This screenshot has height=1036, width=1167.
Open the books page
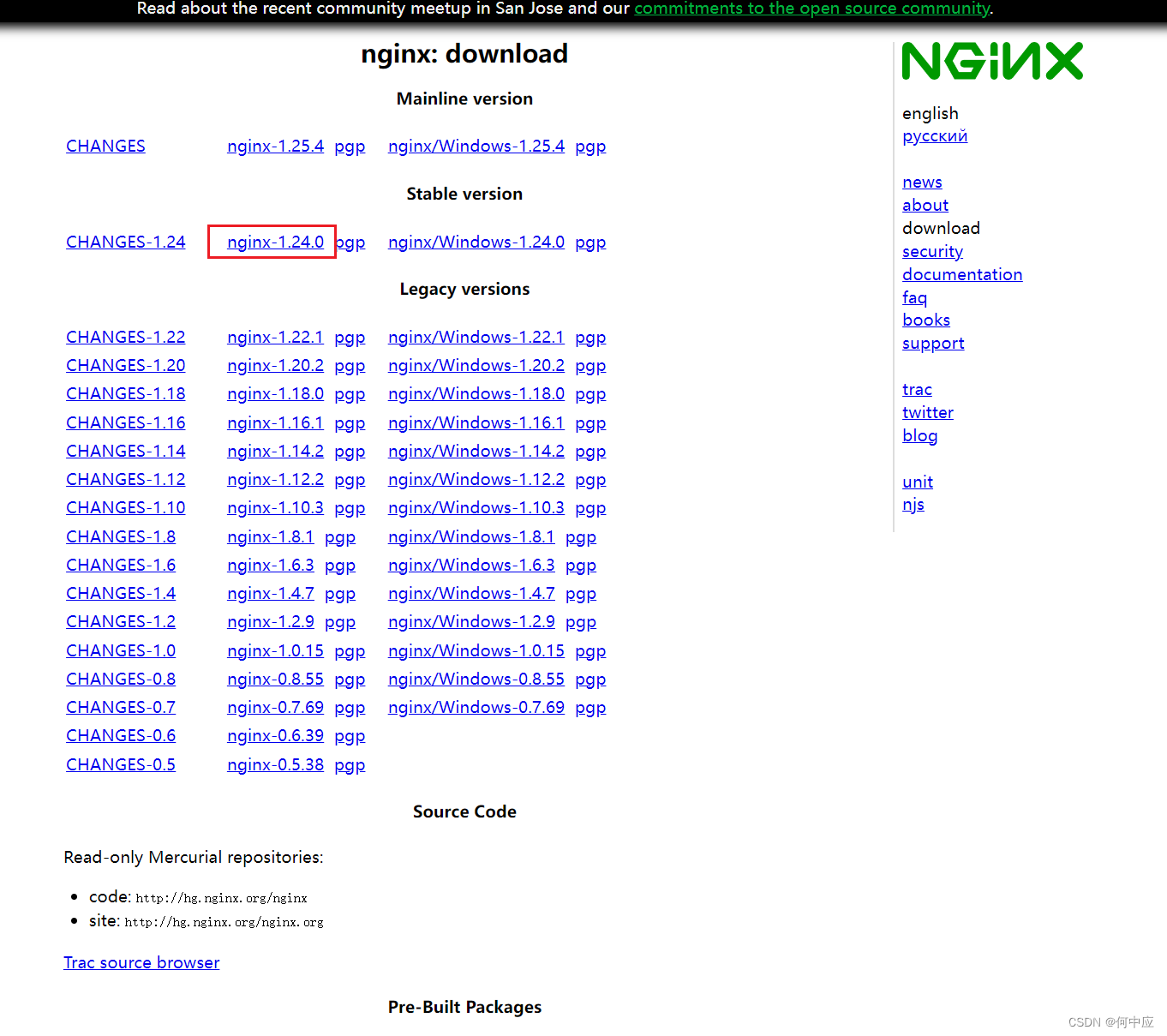pos(926,320)
